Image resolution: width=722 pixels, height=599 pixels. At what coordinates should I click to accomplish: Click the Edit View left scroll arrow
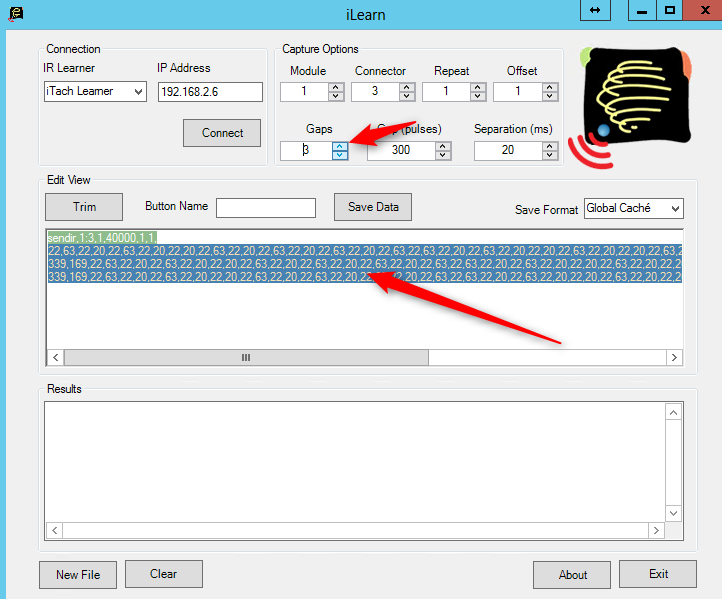56,357
